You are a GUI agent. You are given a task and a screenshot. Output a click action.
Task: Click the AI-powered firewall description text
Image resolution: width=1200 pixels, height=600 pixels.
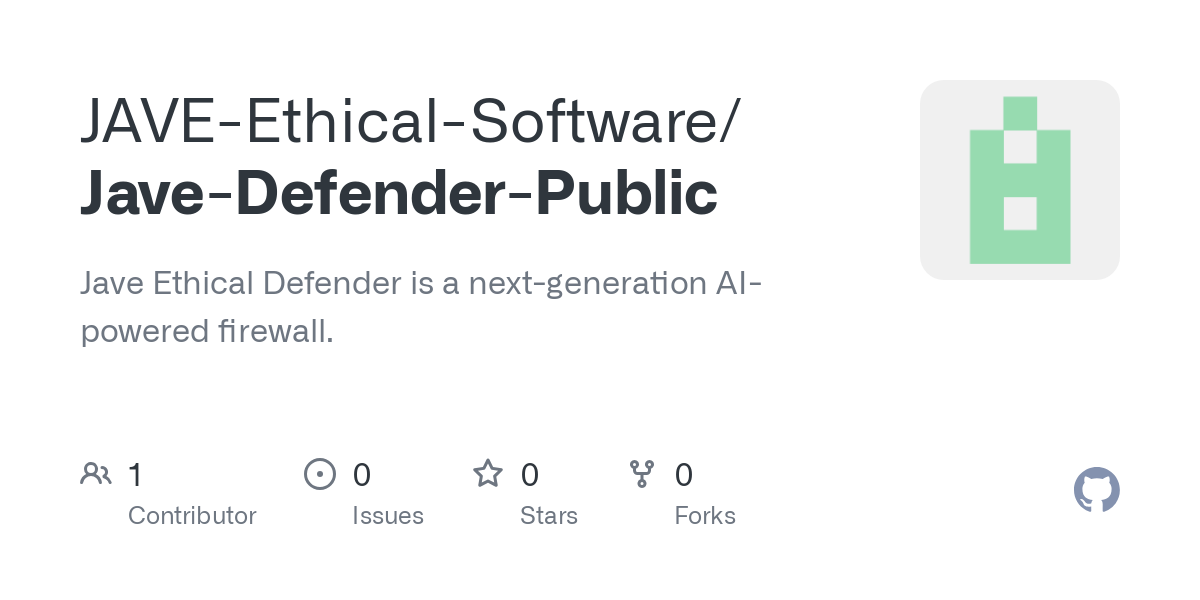421,307
